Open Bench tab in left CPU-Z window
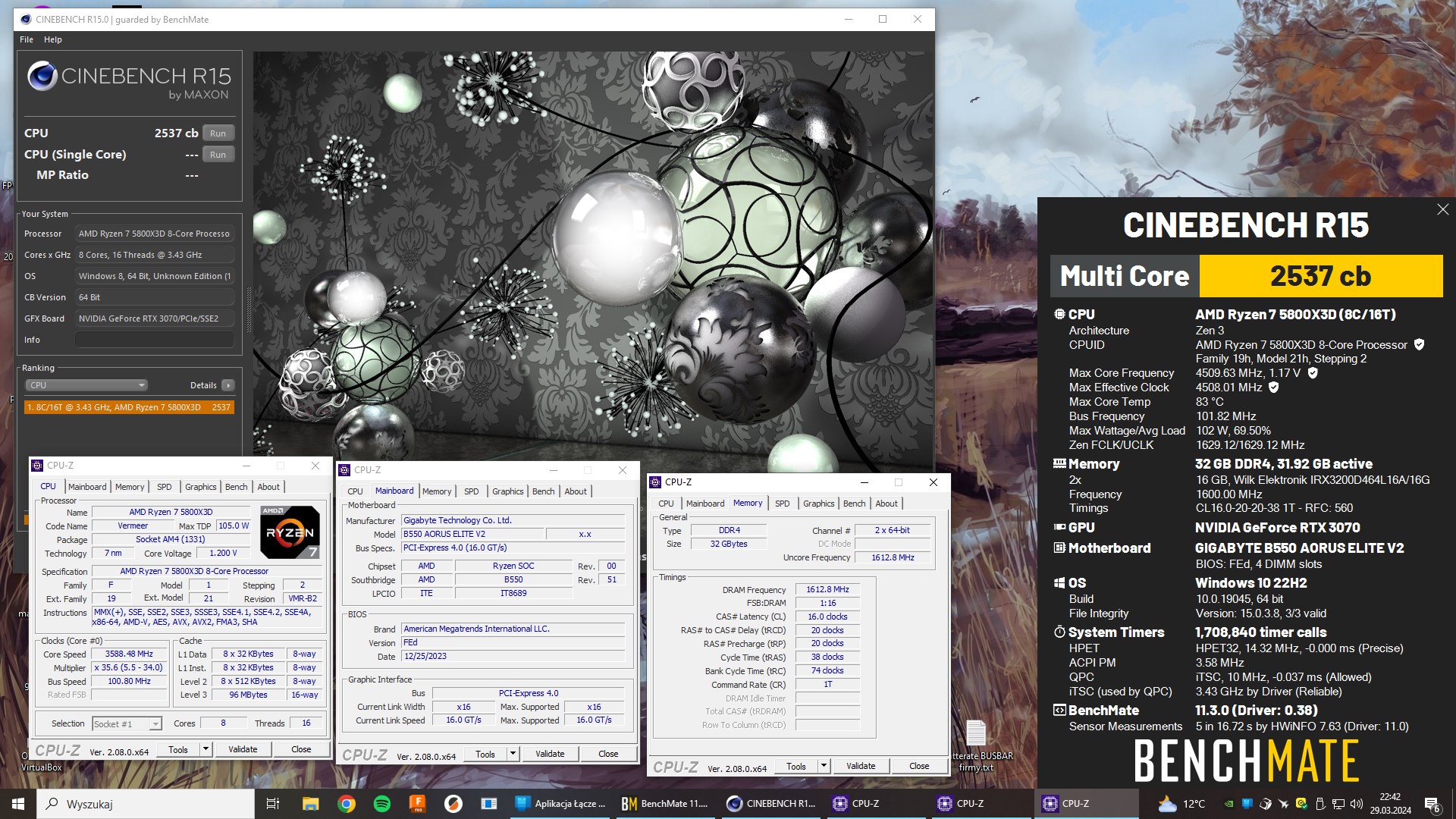Screen dimensions: 1456x819 click(236, 487)
